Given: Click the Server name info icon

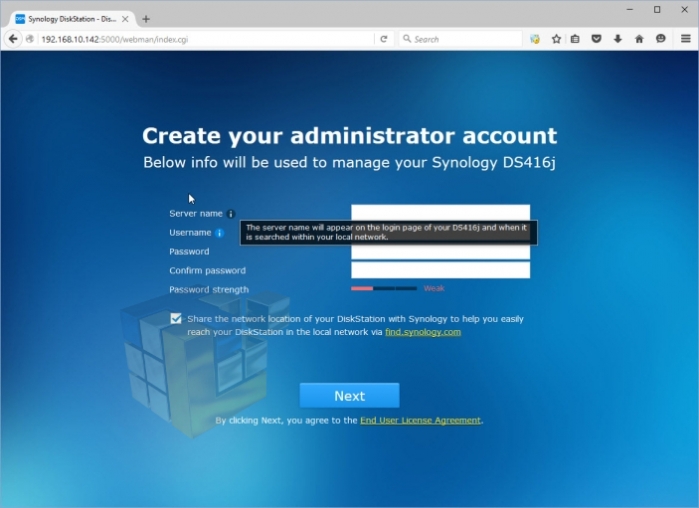Looking at the screenshot, I should coord(231,214).
